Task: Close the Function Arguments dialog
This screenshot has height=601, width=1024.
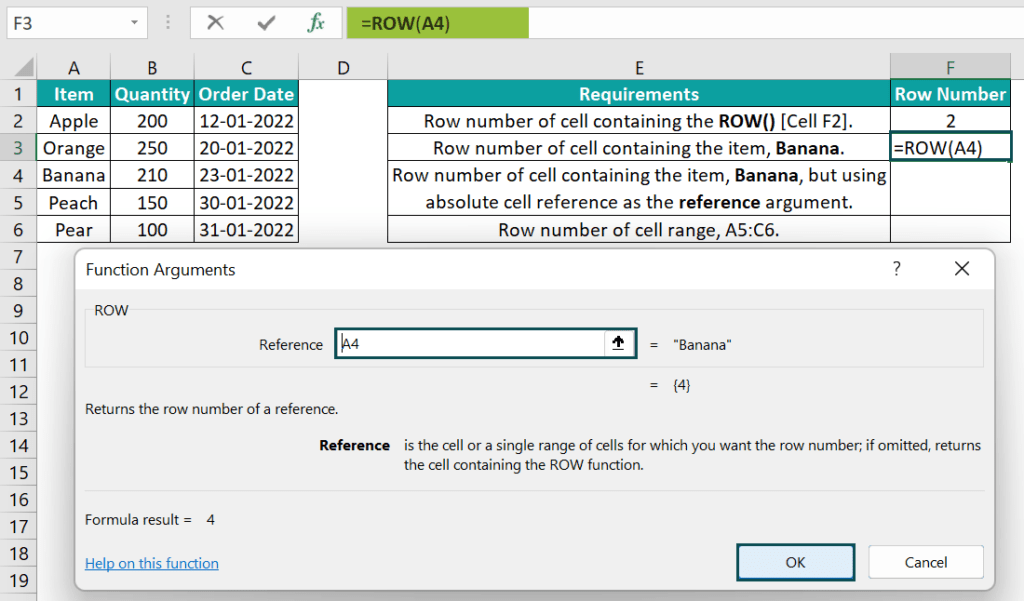Action: coord(961,268)
